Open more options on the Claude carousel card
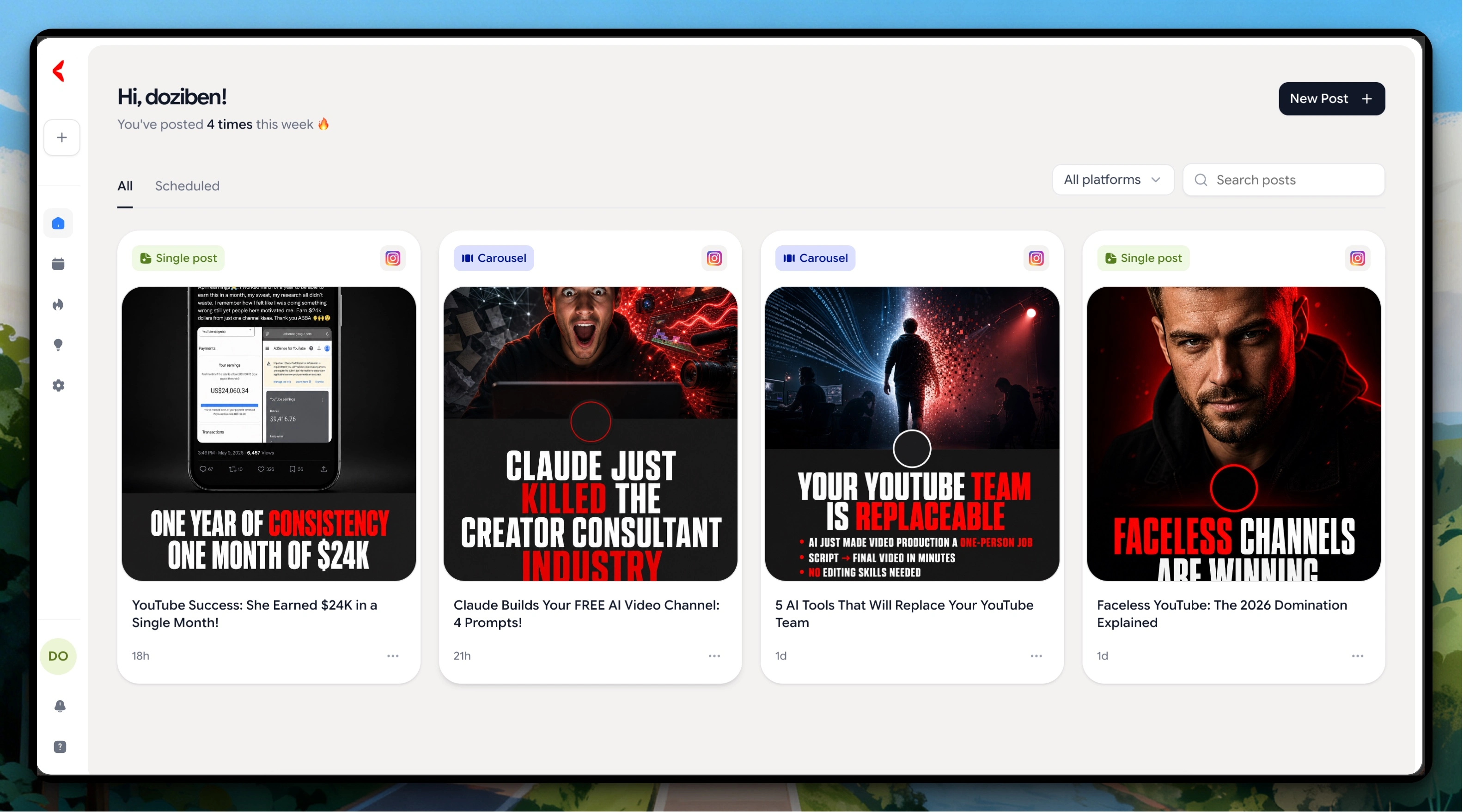Image resolution: width=1463 pixels, height=812 pixels. pyautogui.click(x=714, y=656)
